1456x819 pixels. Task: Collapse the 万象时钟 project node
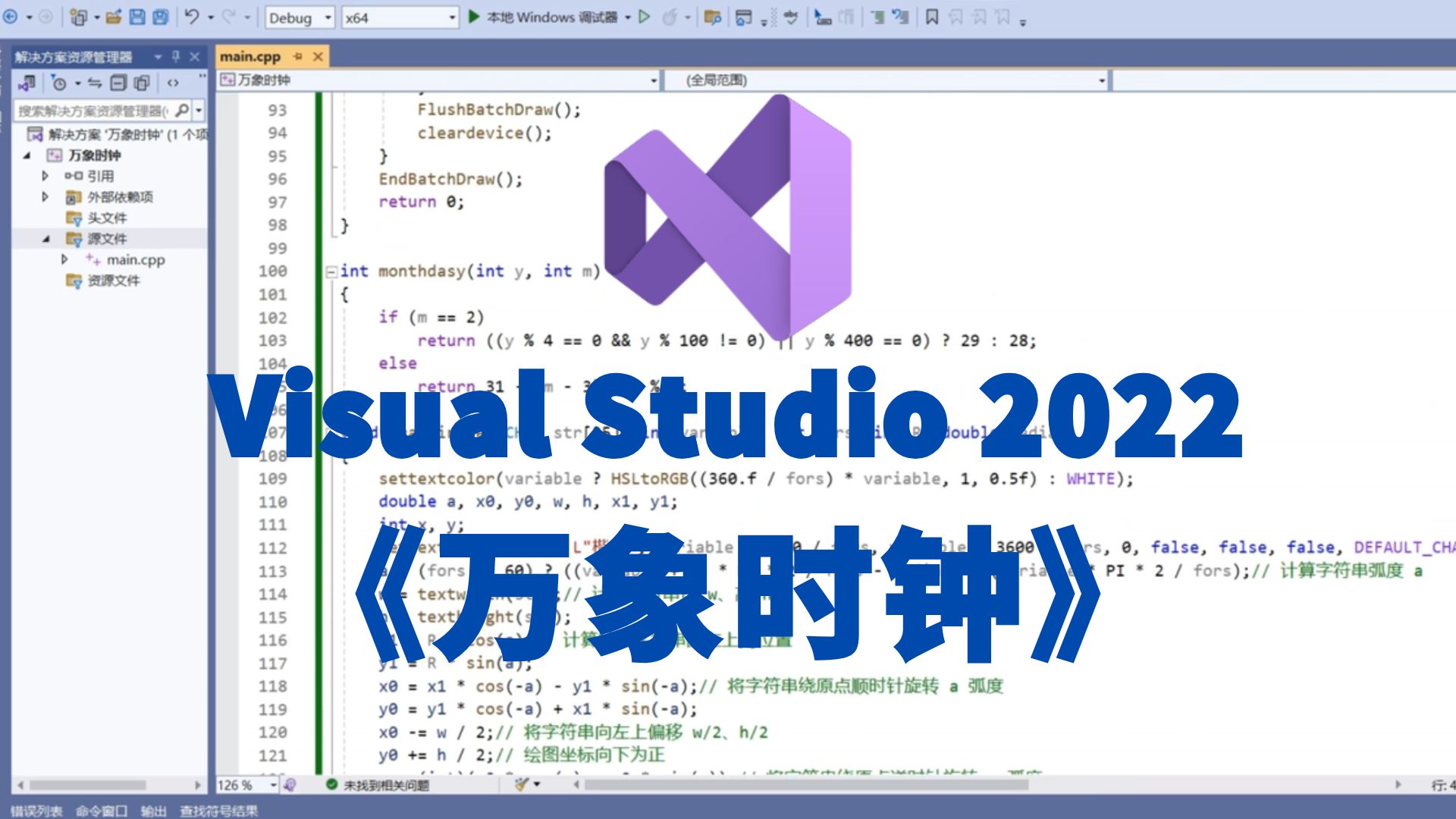(27, 155)
